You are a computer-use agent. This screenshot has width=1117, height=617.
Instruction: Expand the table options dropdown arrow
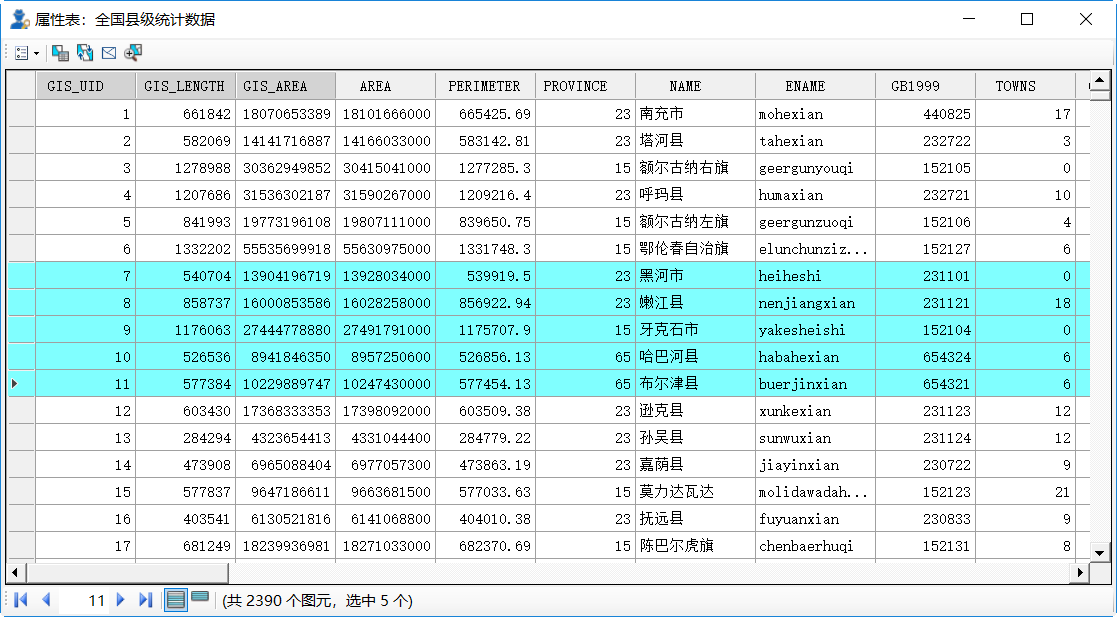[36, 53]
